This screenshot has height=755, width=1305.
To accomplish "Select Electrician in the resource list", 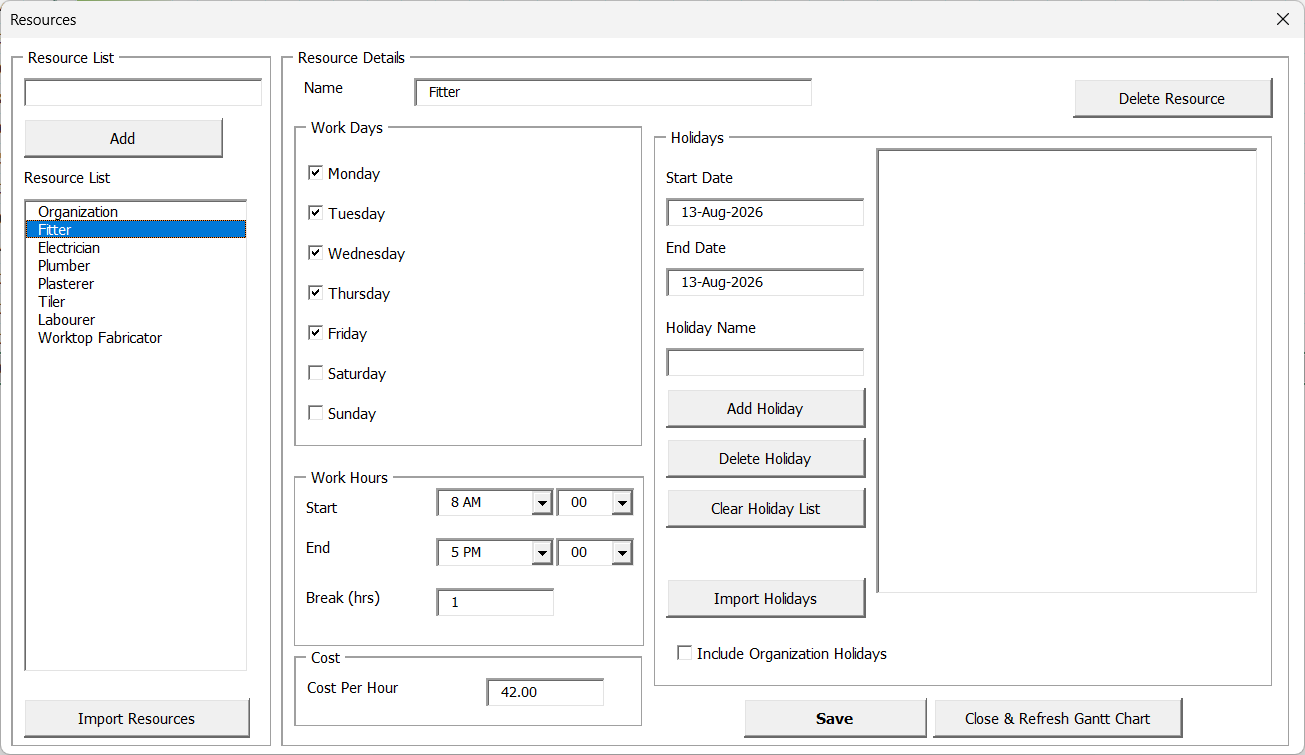I will click(136, 248).
